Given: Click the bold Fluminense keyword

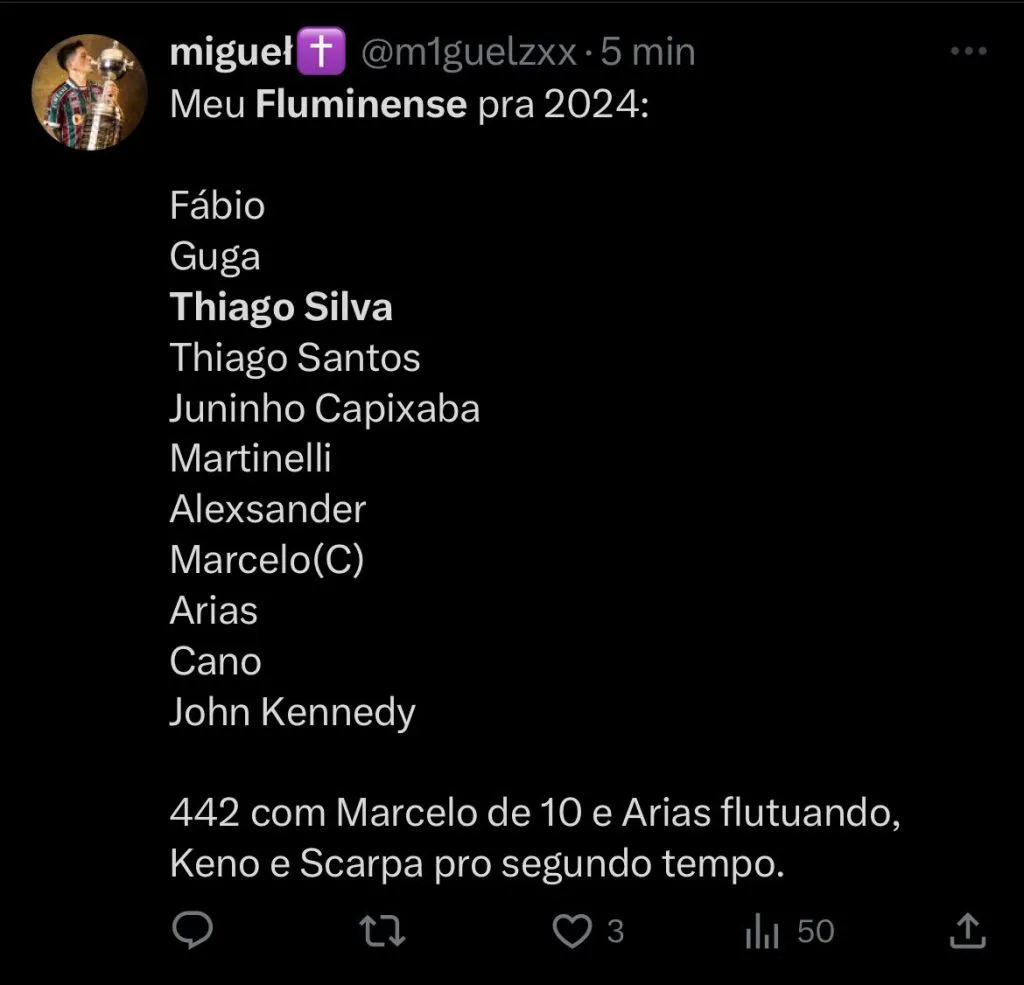Looking at the screenshot, I should [361, 104].
